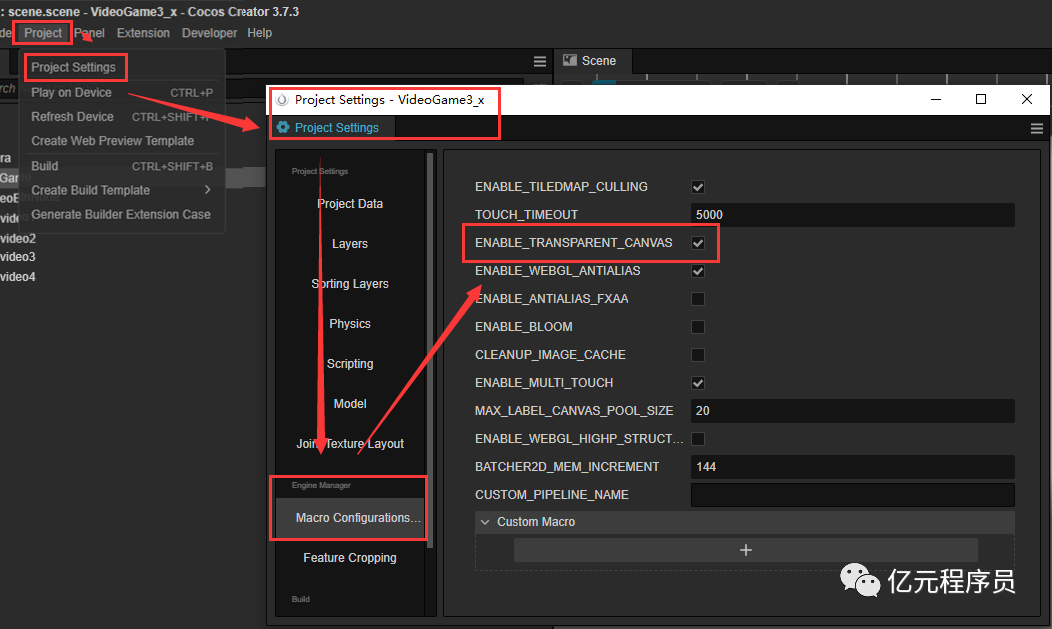
Task: Enable ENABLE_ANTIALIAS_FXAA checkbox
Action: 698,299
